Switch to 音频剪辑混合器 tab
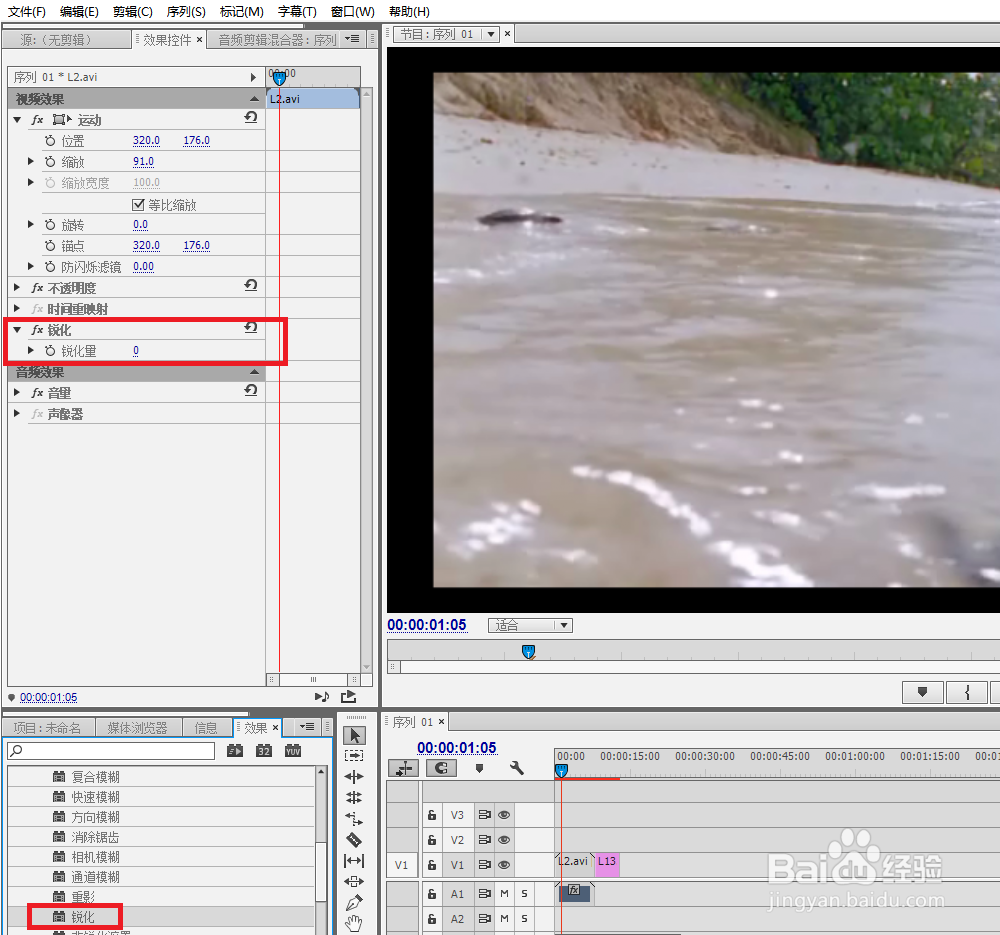 pos(277,40)
